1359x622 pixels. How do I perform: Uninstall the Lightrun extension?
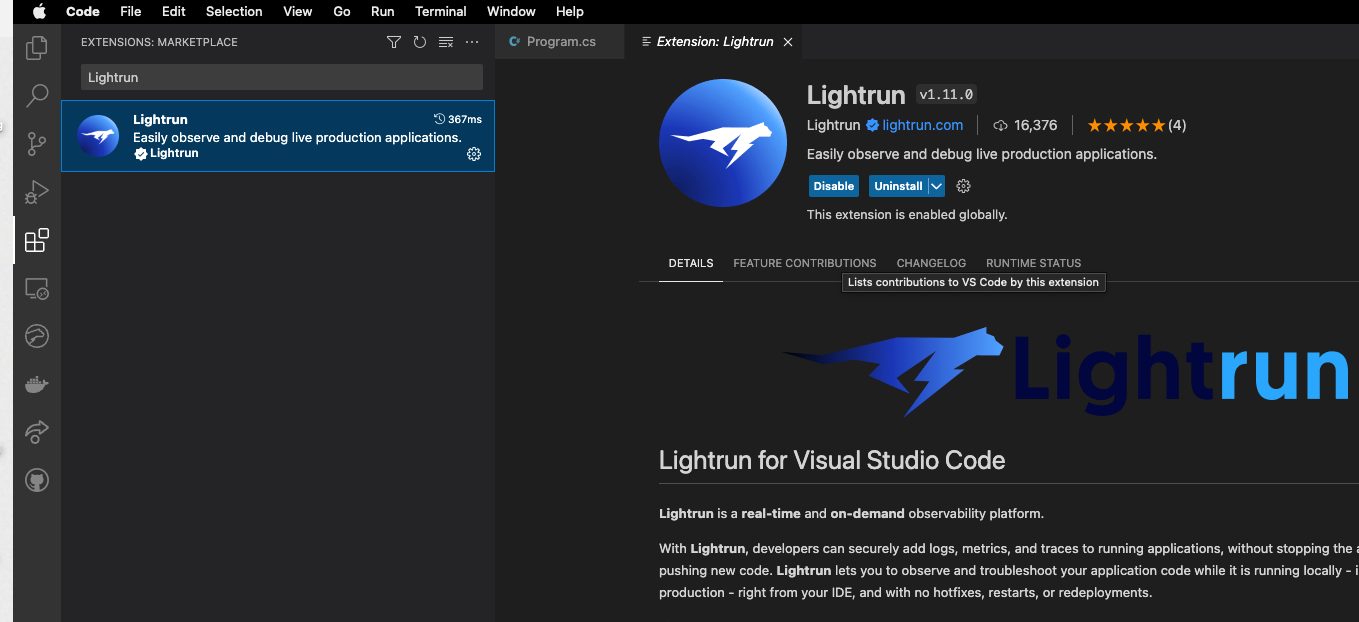(897, 186)
